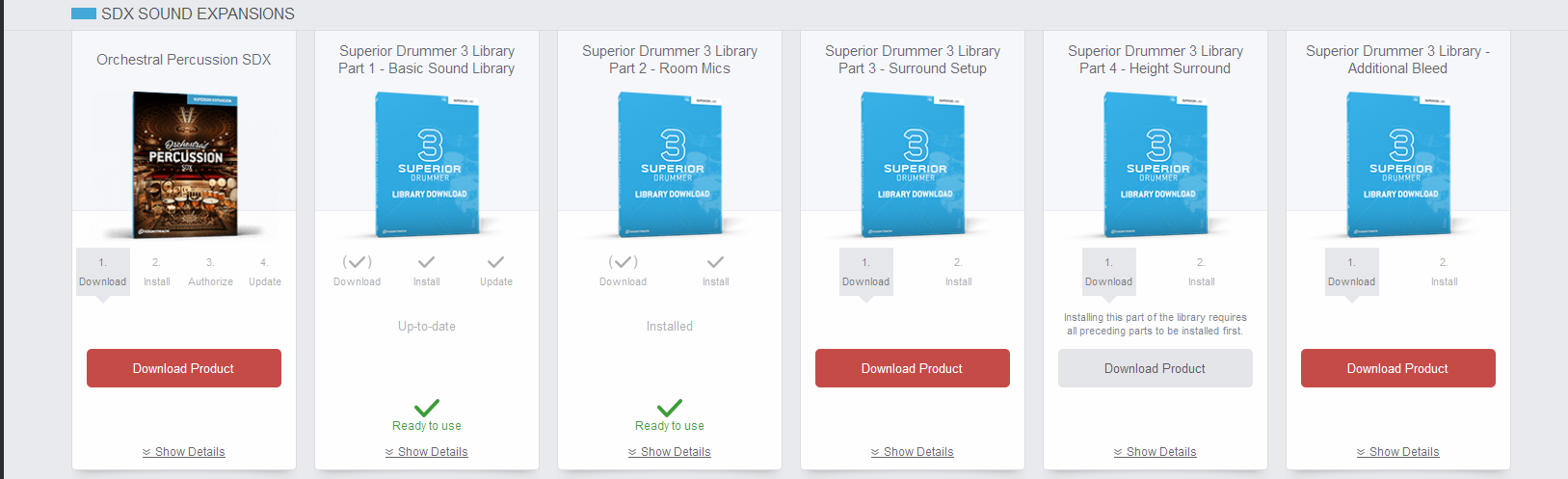This screenshot has height=479, width=1568.
Task: Click note about preceding parts being installed first
Action: (1156, 324)
